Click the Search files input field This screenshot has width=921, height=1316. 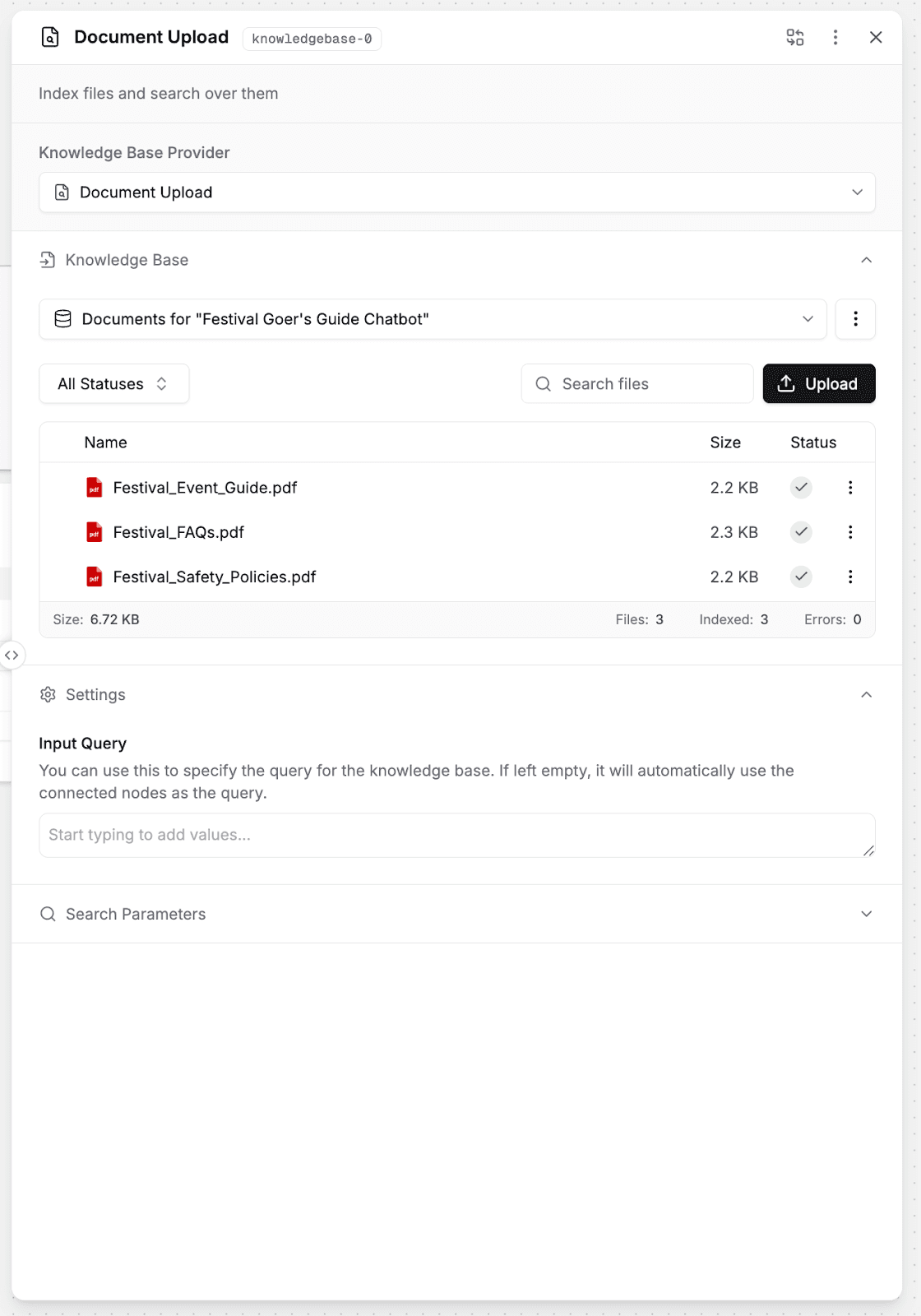pyautogui.click(x=650, y=384)
